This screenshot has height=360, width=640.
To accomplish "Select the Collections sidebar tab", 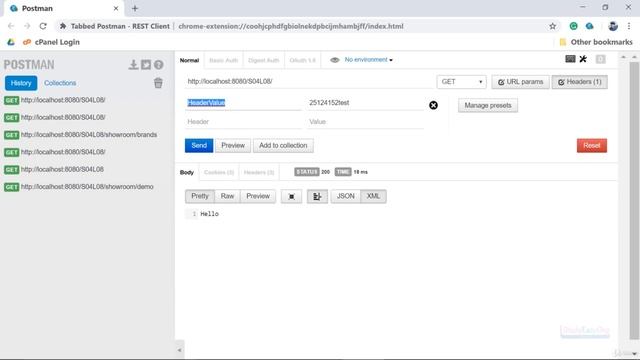I will click(x=60, y=83).
